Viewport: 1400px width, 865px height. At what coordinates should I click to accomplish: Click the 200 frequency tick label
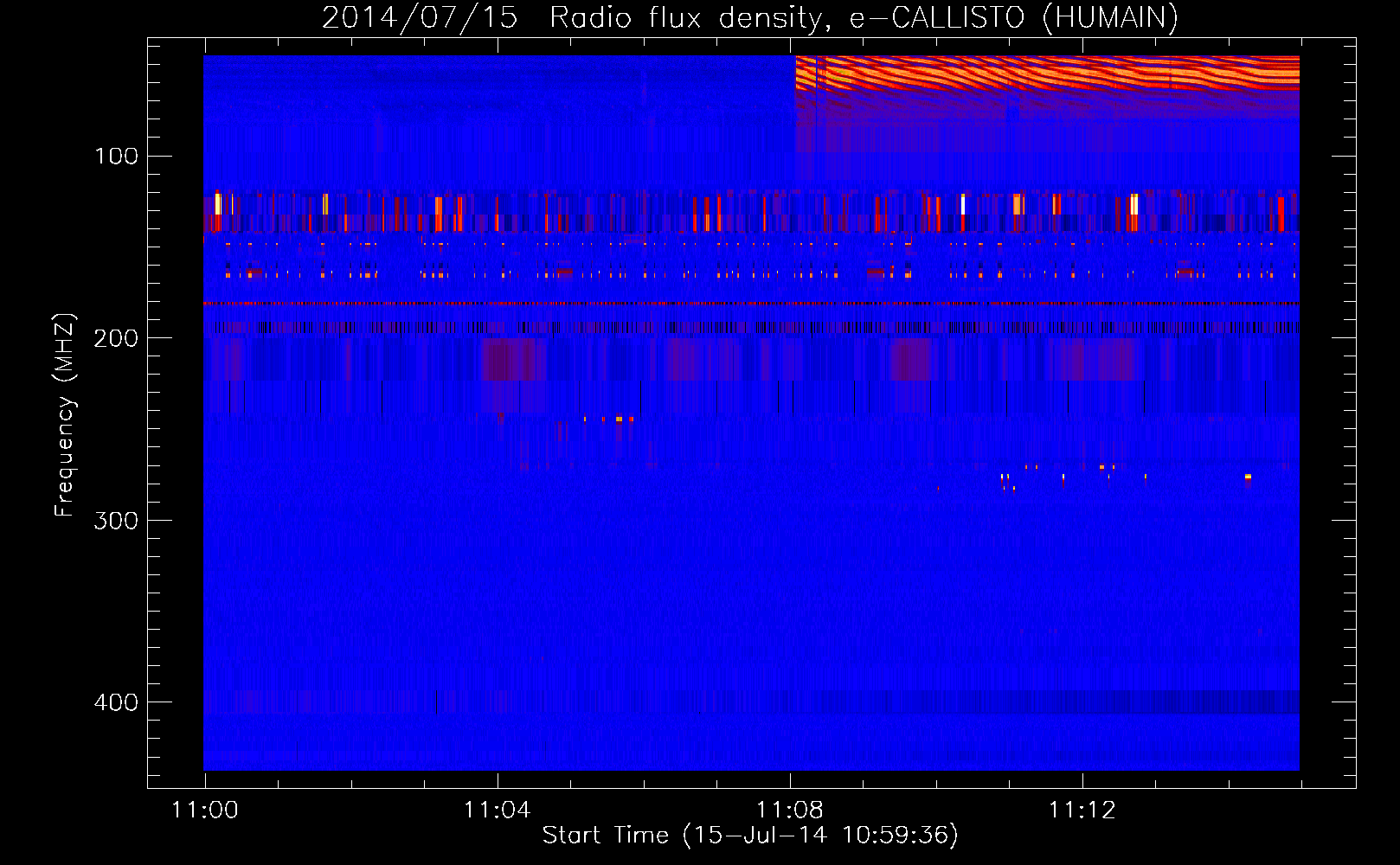point(116,338)
